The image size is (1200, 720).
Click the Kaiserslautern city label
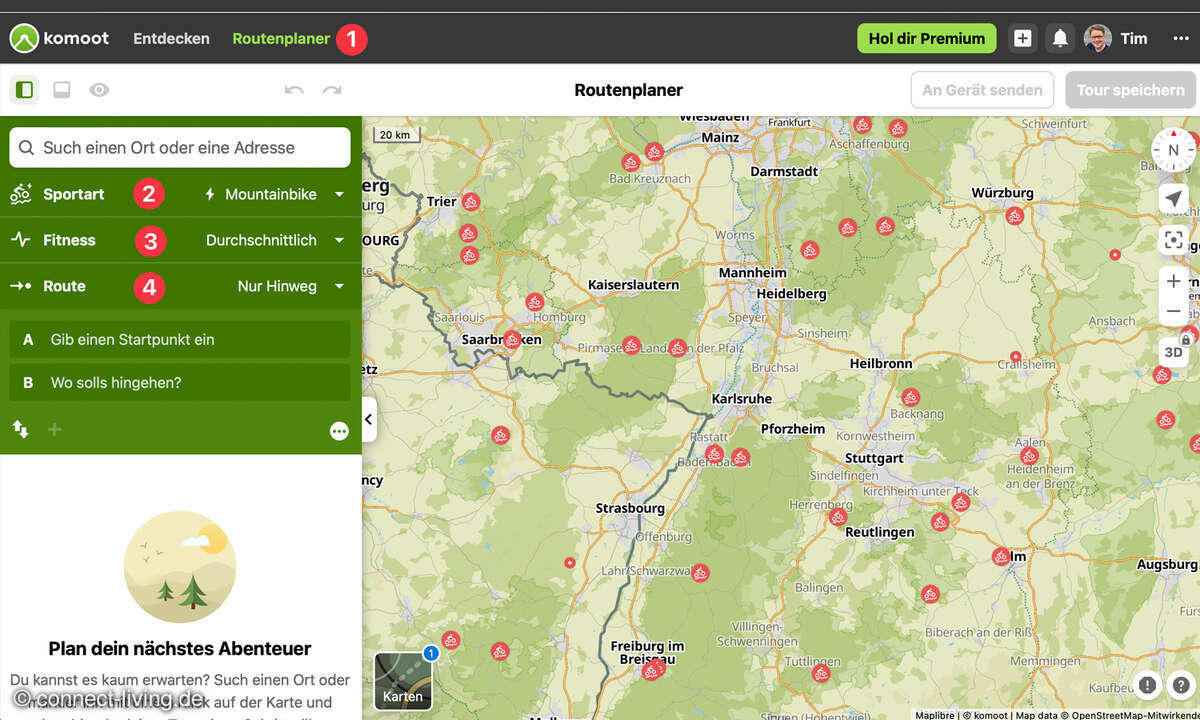[633, 285]
